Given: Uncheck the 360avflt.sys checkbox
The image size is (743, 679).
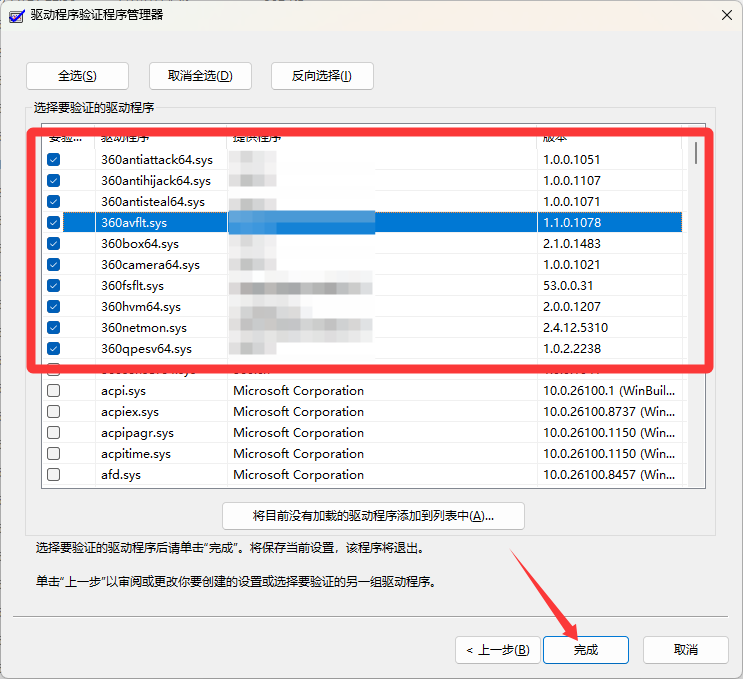Looking at the screenshot, I should coord(54,223).
